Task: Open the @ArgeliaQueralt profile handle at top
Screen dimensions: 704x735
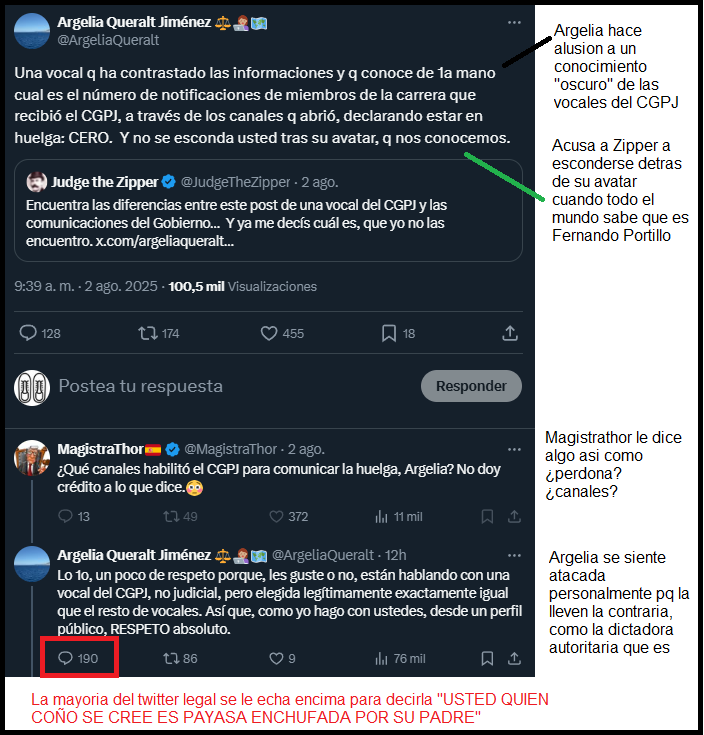Action: [x=108, y=40]
